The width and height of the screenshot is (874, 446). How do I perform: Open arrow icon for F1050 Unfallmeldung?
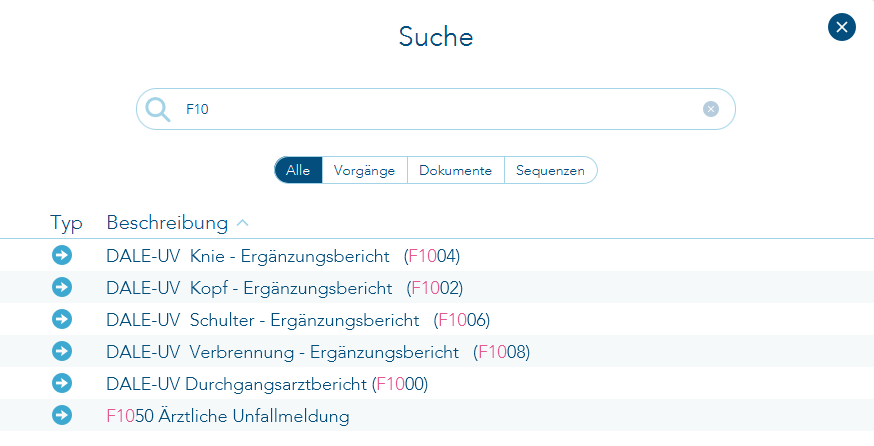pyautogui.click(x=62, y=415)
